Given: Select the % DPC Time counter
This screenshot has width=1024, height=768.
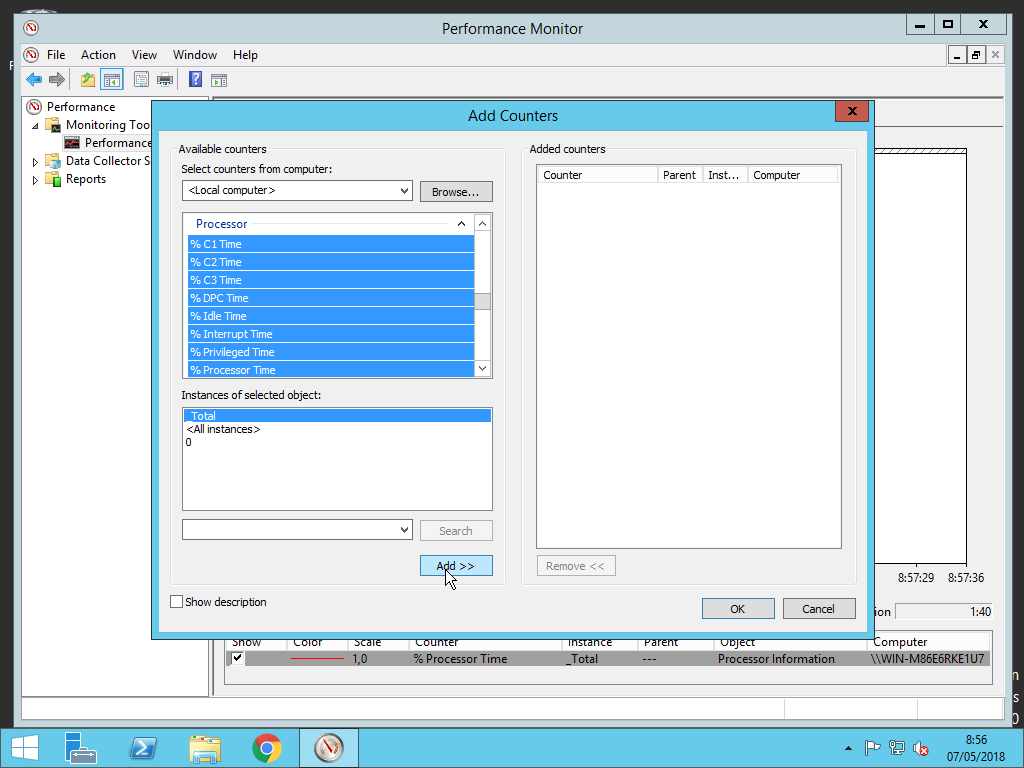Looking at the screenshot, I should [x=330, y=298].
